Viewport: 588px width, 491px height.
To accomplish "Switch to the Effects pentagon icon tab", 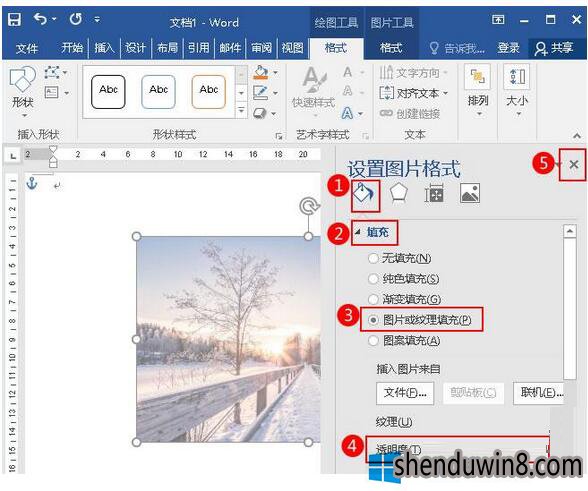I will pyautogui.click(x=398, y=194).
